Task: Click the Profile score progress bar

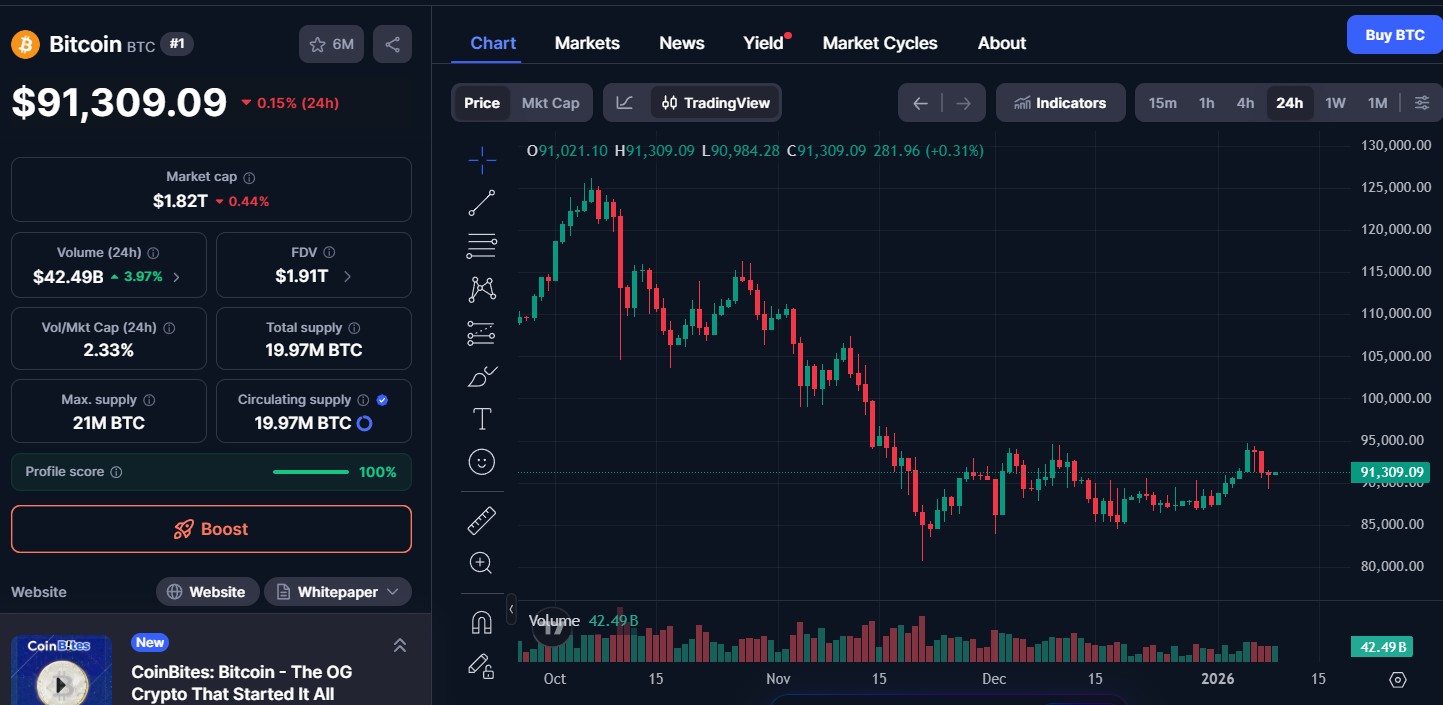Action: pos(310,471)
